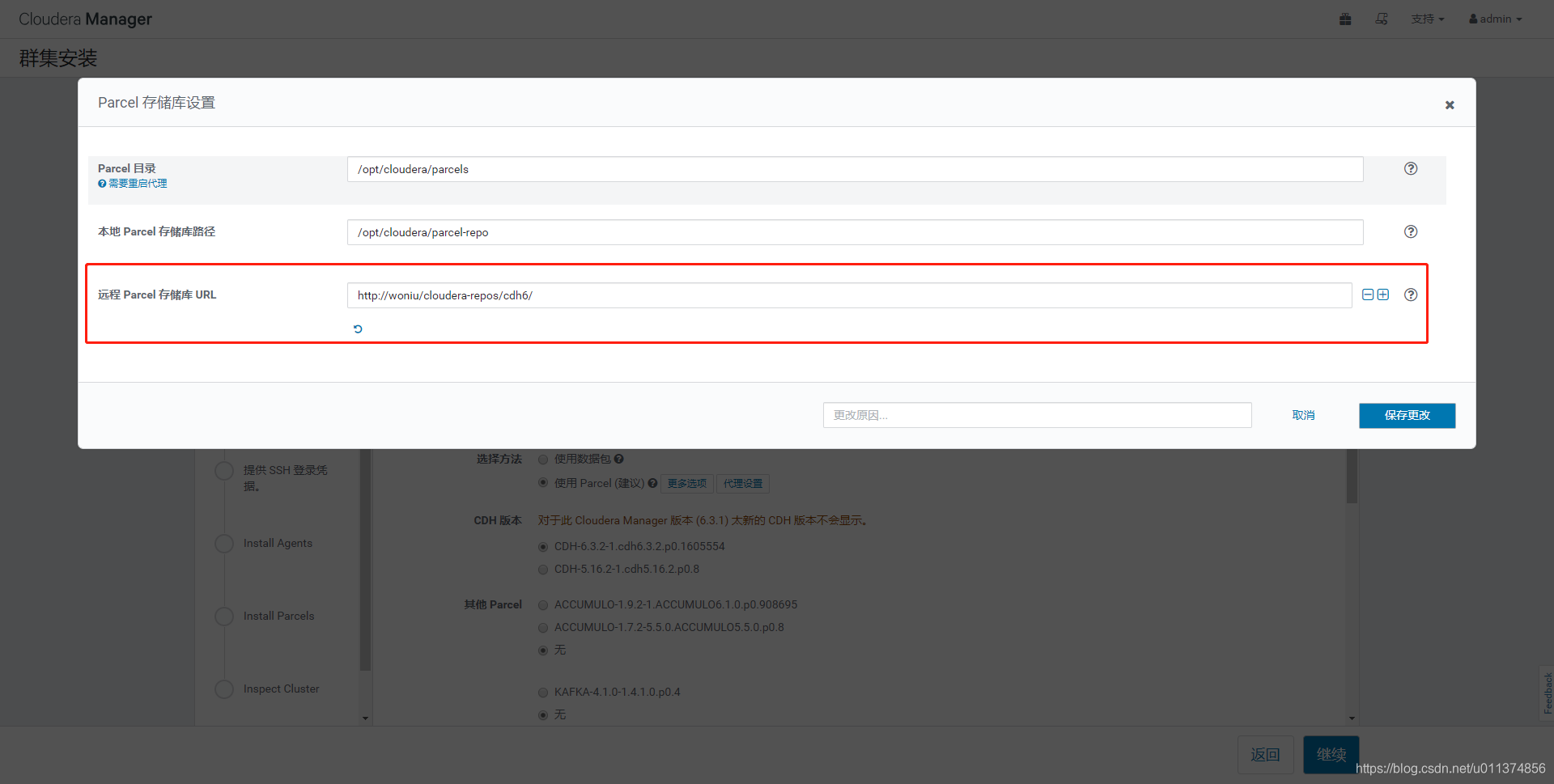The width and height of the screenshot is (1554, 784).
Task: Select KAFKA-4.1.0-1.4.1.0.p0.4 parcel
Action: [543, 693]
